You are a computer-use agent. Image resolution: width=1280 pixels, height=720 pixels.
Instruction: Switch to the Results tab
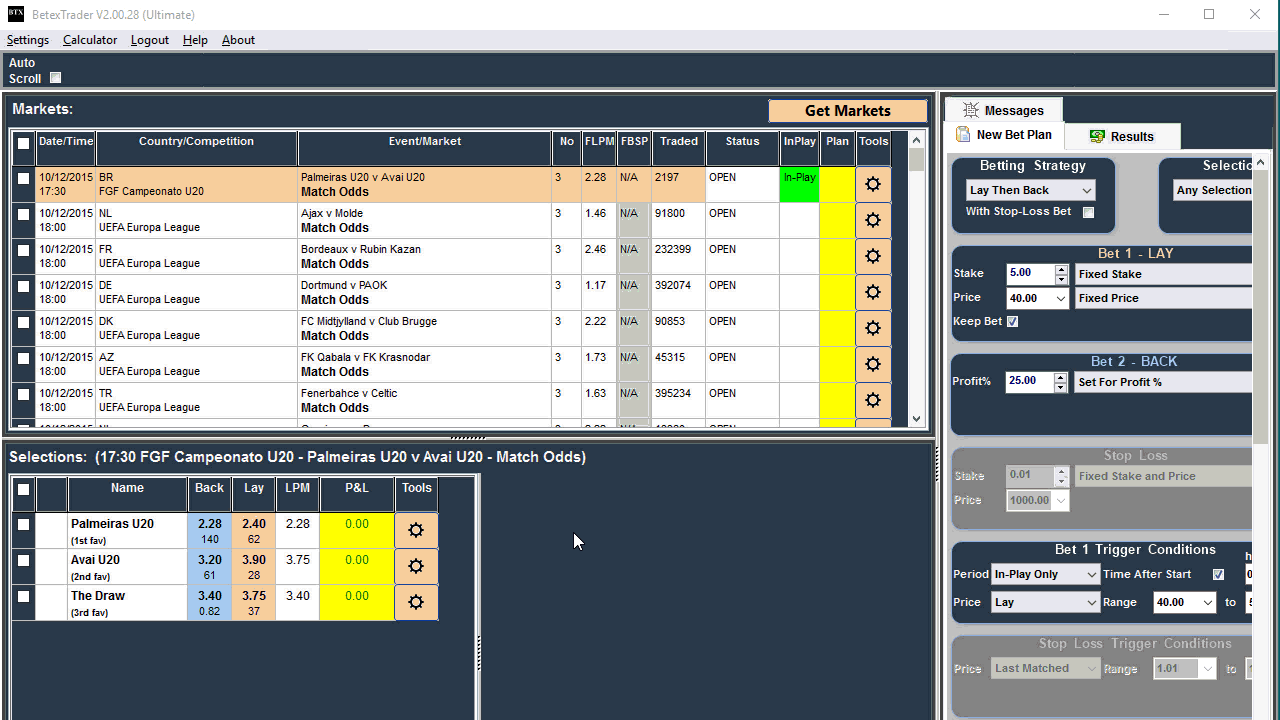coord(1122,136)
